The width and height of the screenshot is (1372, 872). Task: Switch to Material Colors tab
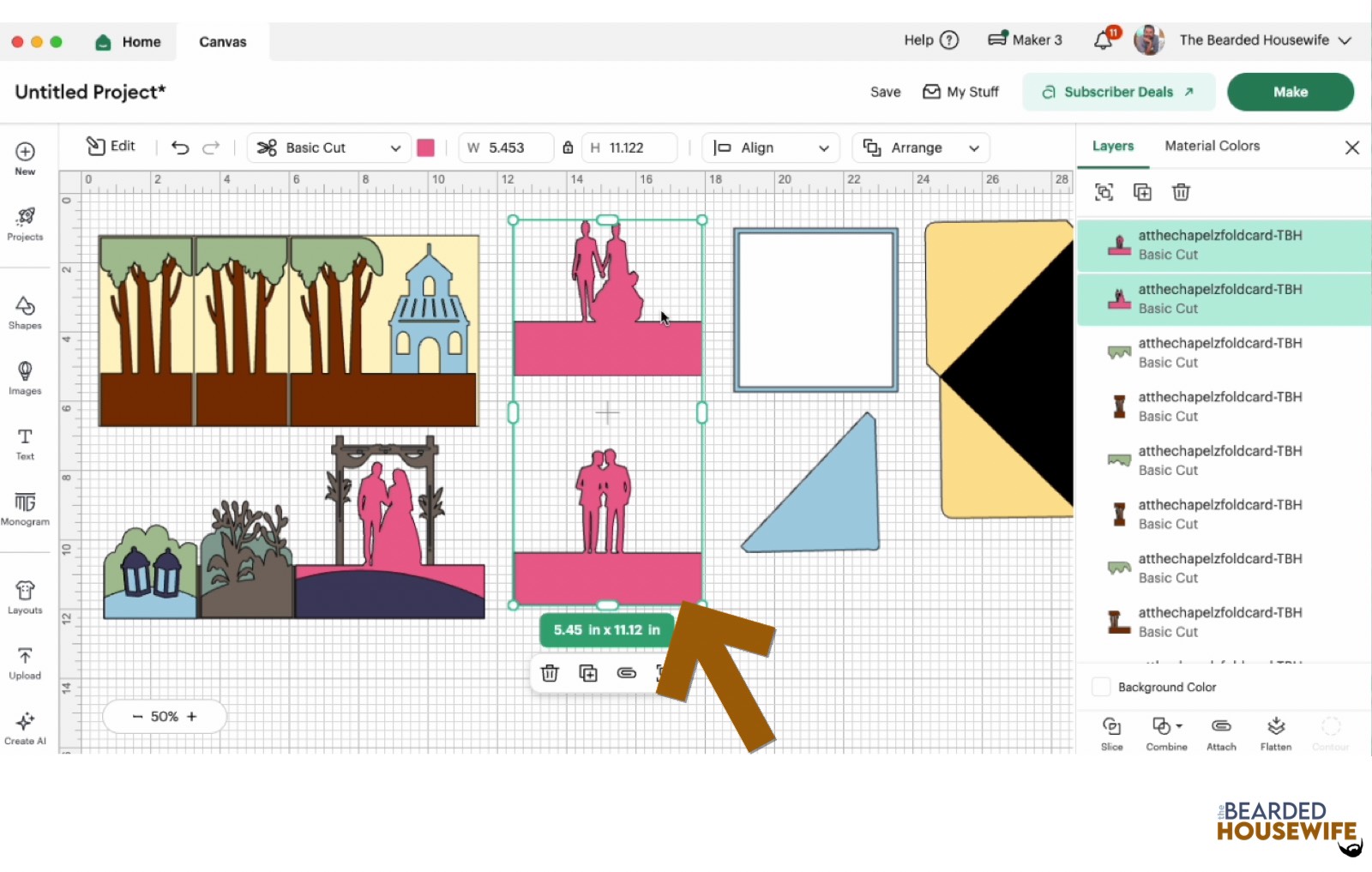tap(1212, 146)
